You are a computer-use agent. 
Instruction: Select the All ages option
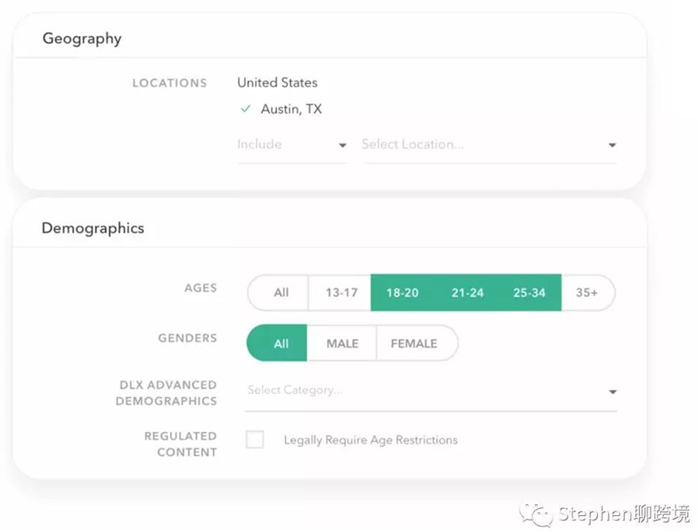[x=281, y=293]
